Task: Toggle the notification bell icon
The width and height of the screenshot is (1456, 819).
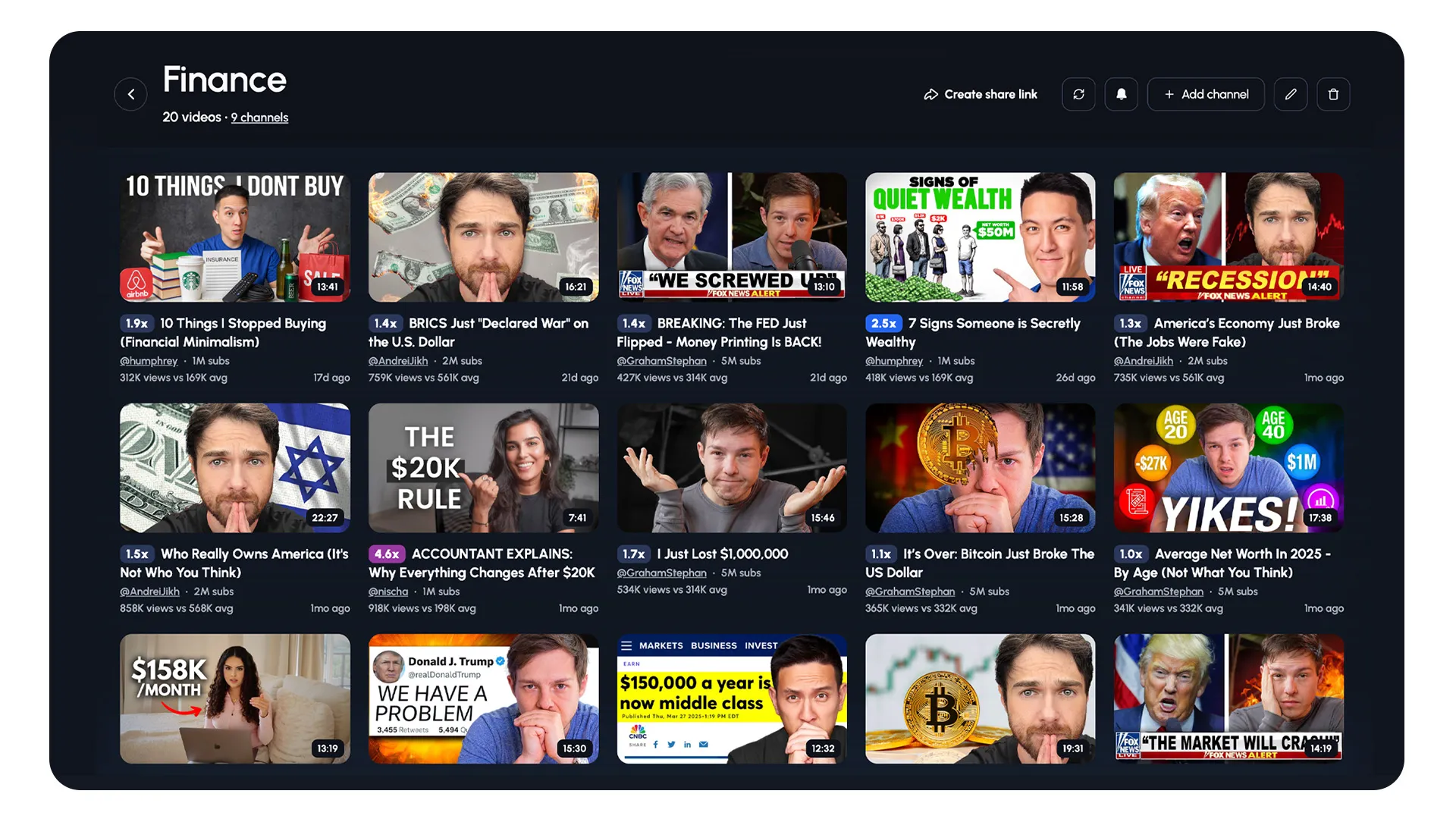Action: point(1121,94)
